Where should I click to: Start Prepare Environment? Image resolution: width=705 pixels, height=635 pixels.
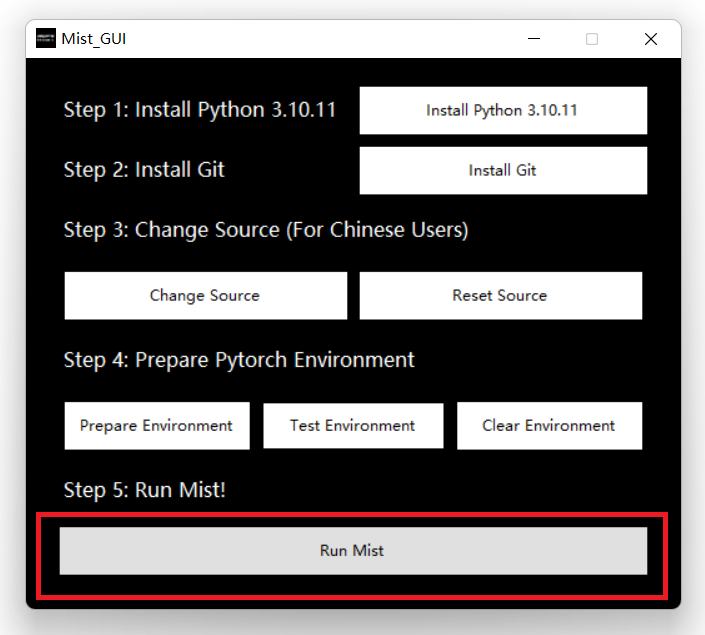157,425
